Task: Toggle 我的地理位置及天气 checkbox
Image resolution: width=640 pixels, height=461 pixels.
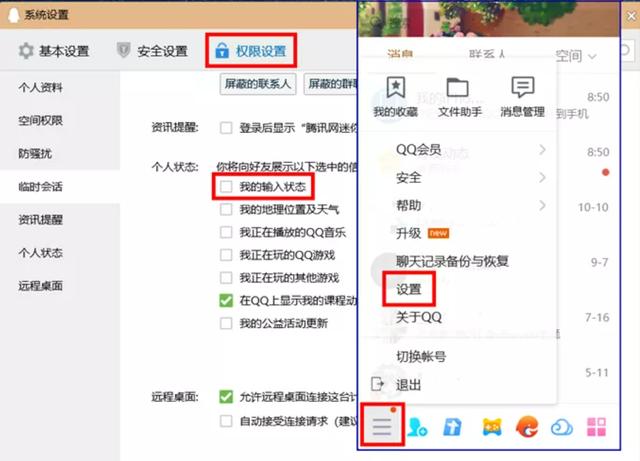Action: click(x=226, y=209)
